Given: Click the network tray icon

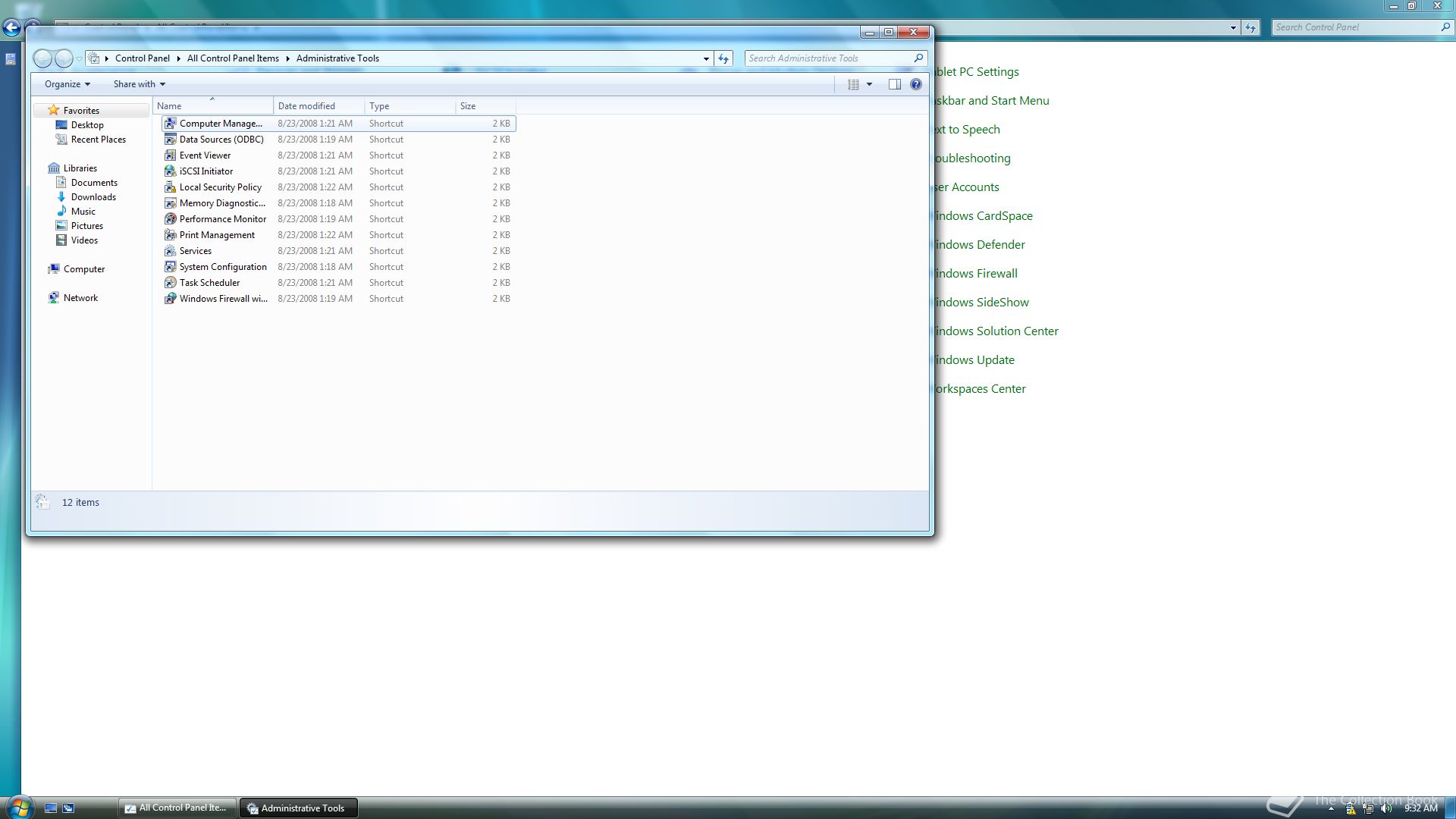Looking at the screenshot, I should [1369, 808].
